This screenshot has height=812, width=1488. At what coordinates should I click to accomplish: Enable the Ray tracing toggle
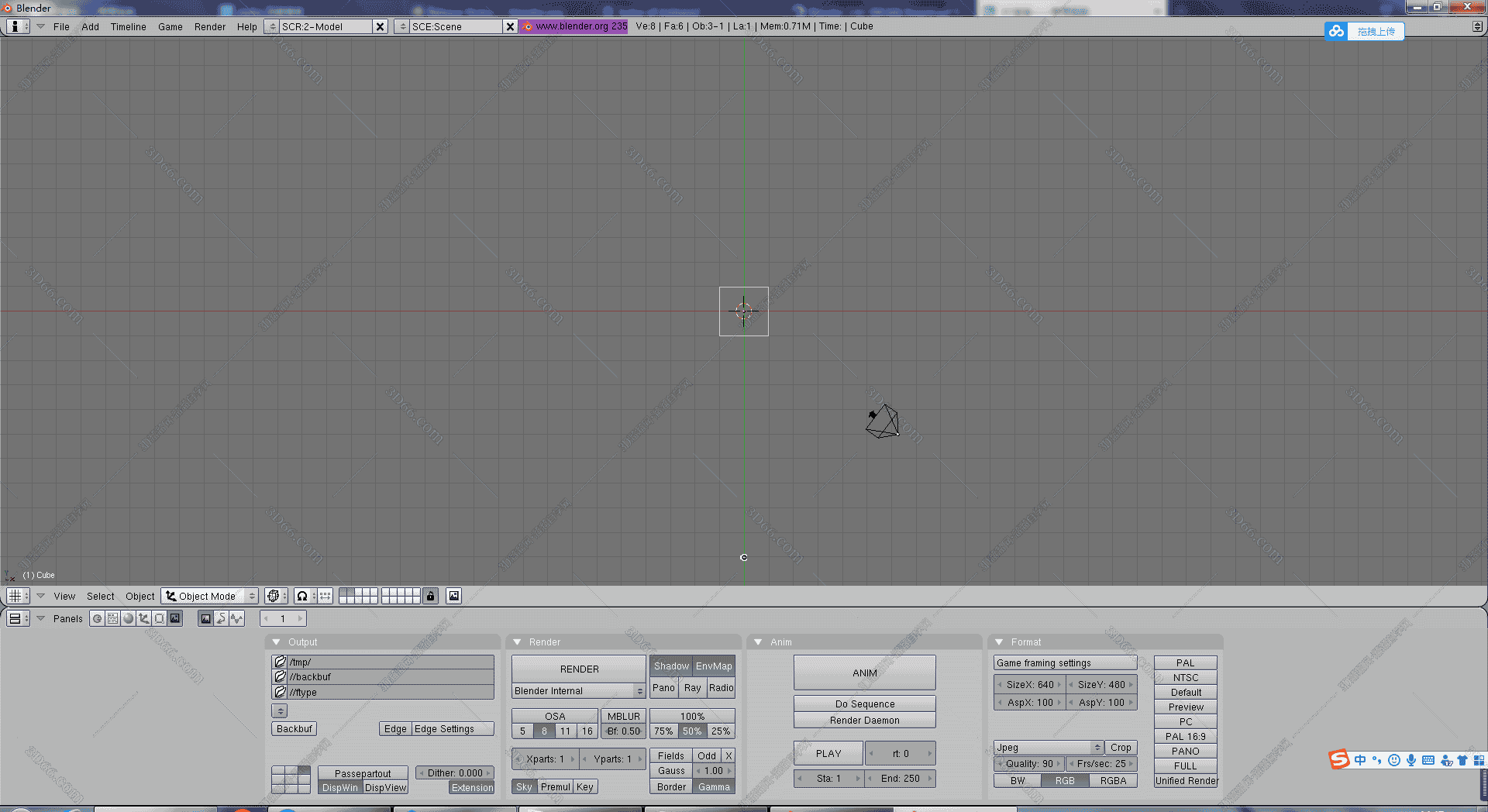pos(692,688)
